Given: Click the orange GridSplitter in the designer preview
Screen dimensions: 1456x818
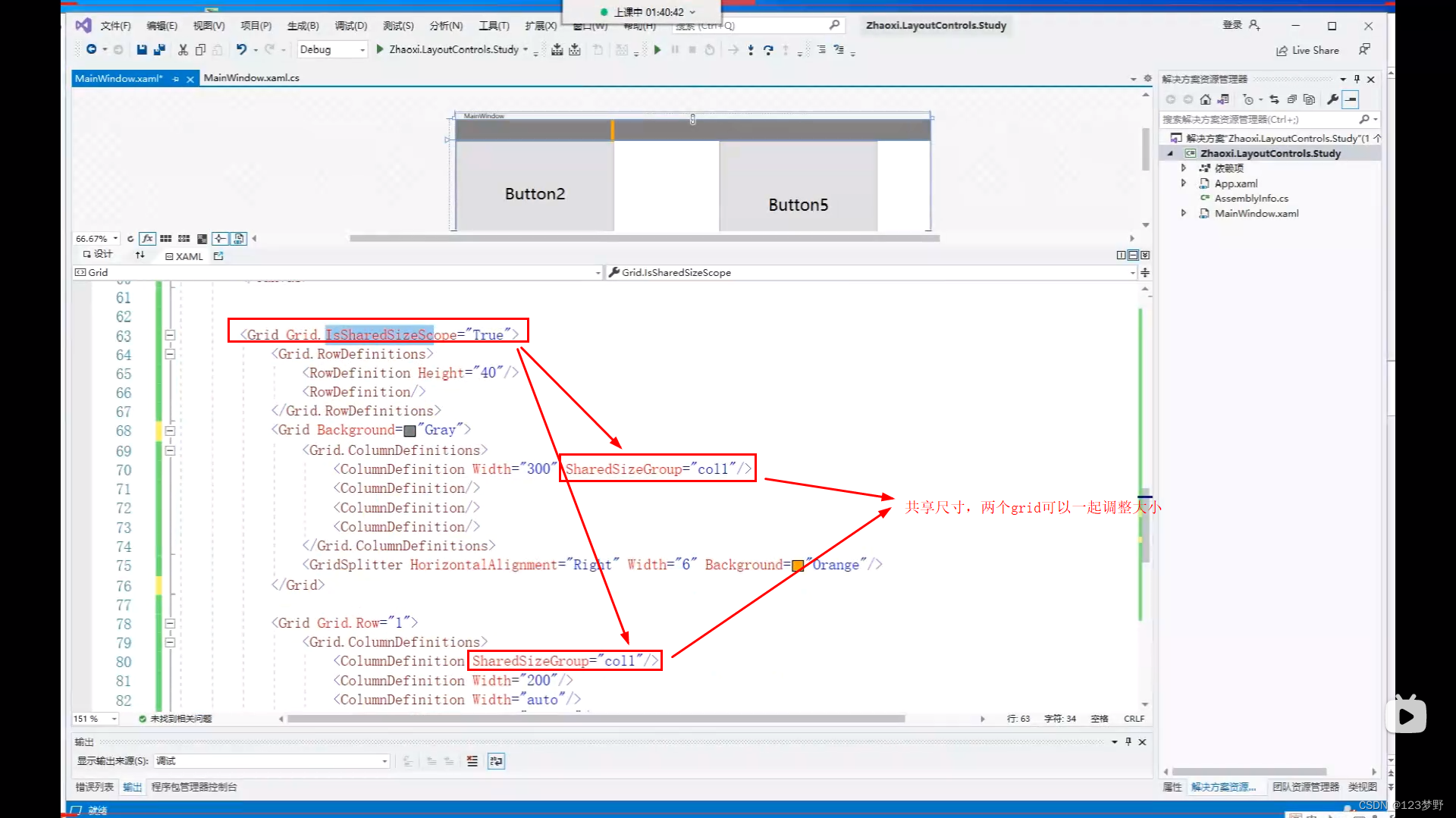Looking at the screenshot, I should (612, 130).
